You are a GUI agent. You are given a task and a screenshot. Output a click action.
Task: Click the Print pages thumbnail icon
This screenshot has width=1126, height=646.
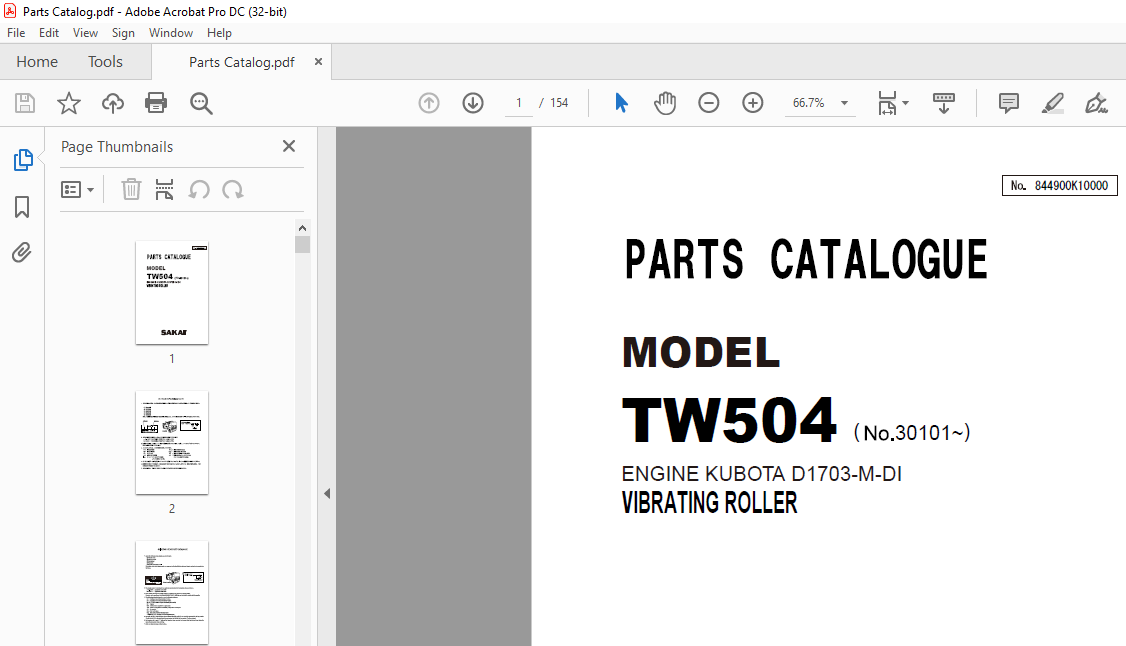tap(164, 189)
